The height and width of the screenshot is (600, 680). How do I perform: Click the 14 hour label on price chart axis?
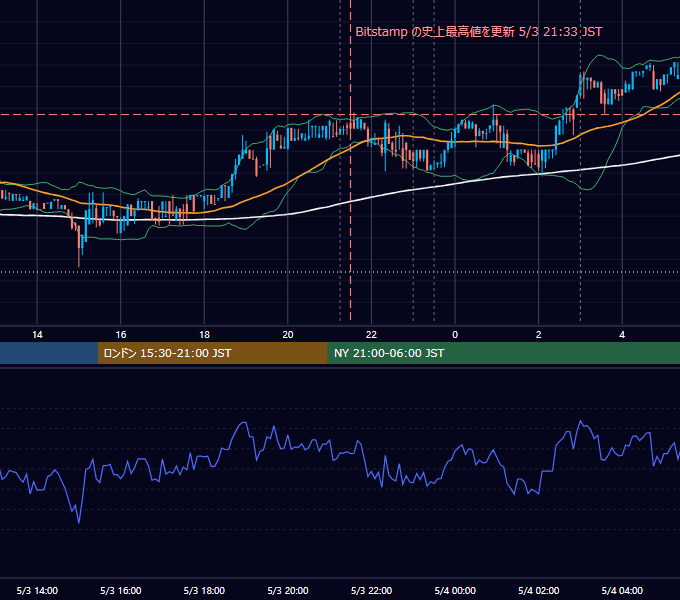point(37,335)
